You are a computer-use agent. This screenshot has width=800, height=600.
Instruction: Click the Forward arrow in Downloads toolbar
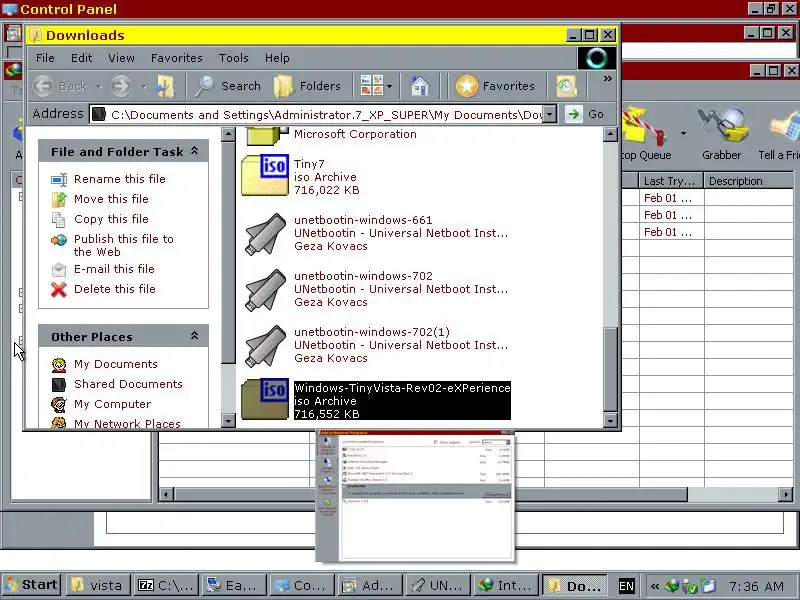(121, 86)
